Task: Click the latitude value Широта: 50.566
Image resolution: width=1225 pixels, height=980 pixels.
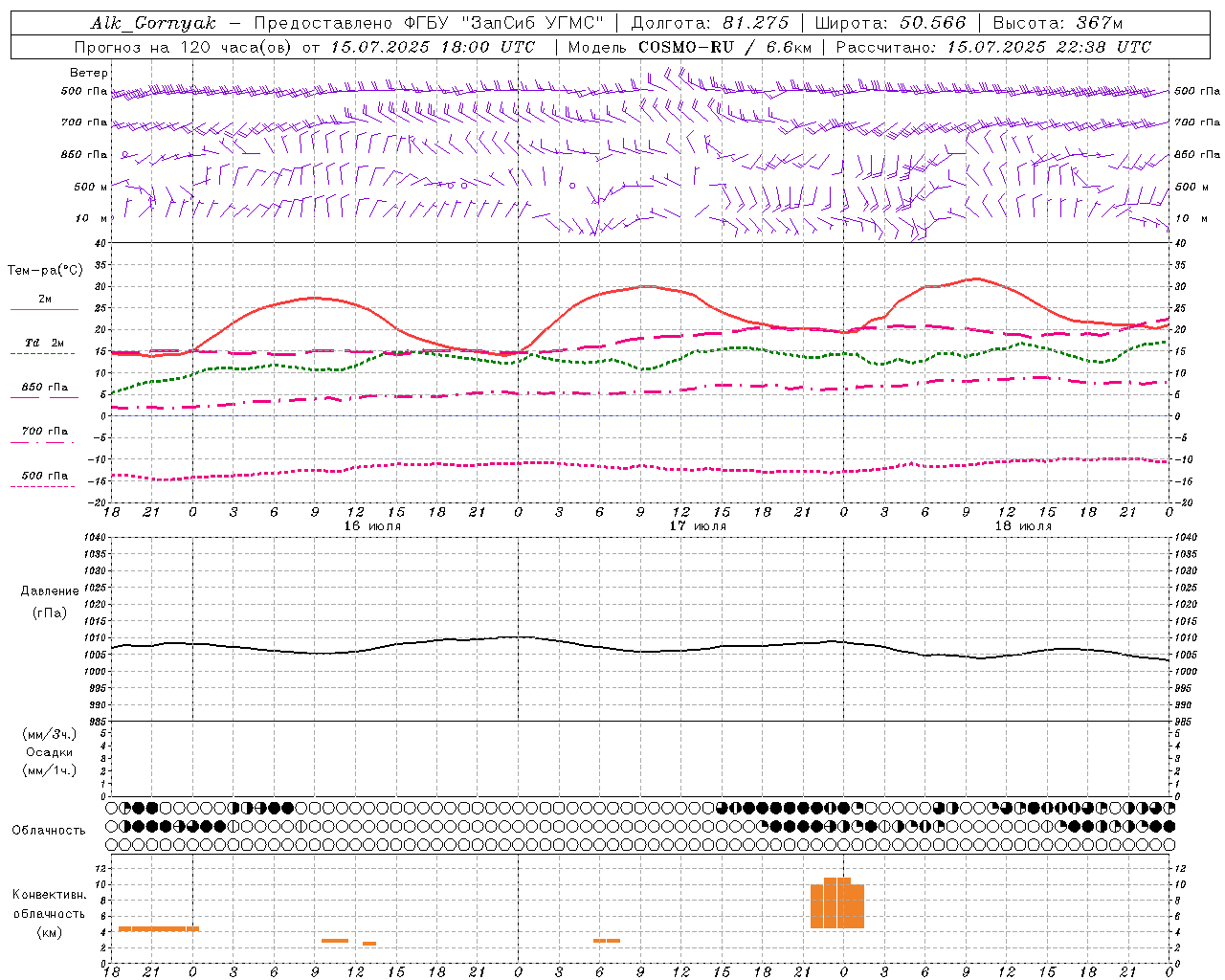Action: coord(890,23)
